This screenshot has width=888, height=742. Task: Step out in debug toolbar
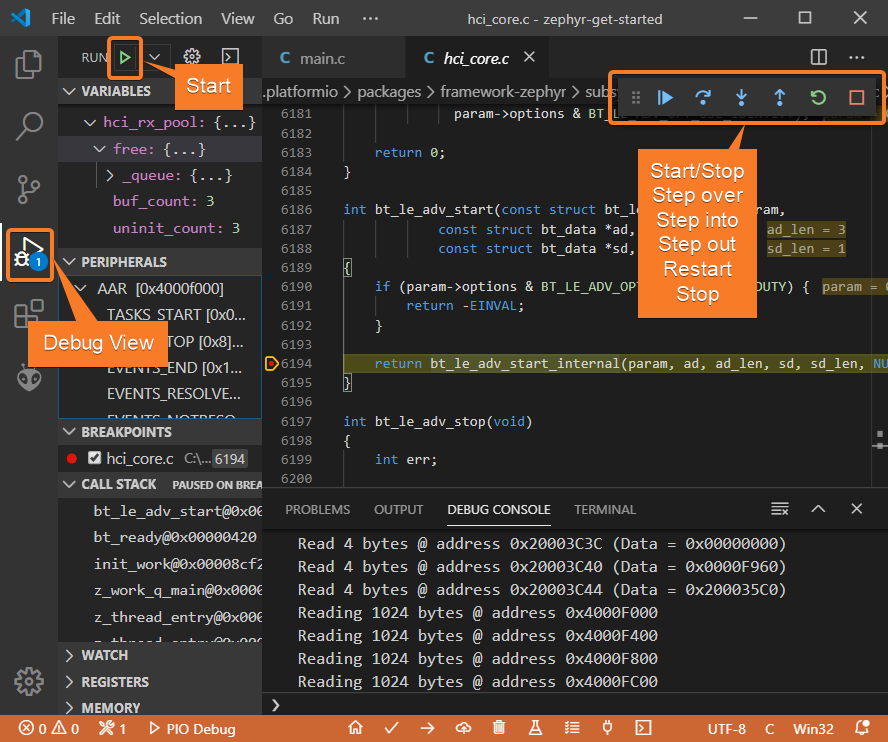[x=780, y=97]
